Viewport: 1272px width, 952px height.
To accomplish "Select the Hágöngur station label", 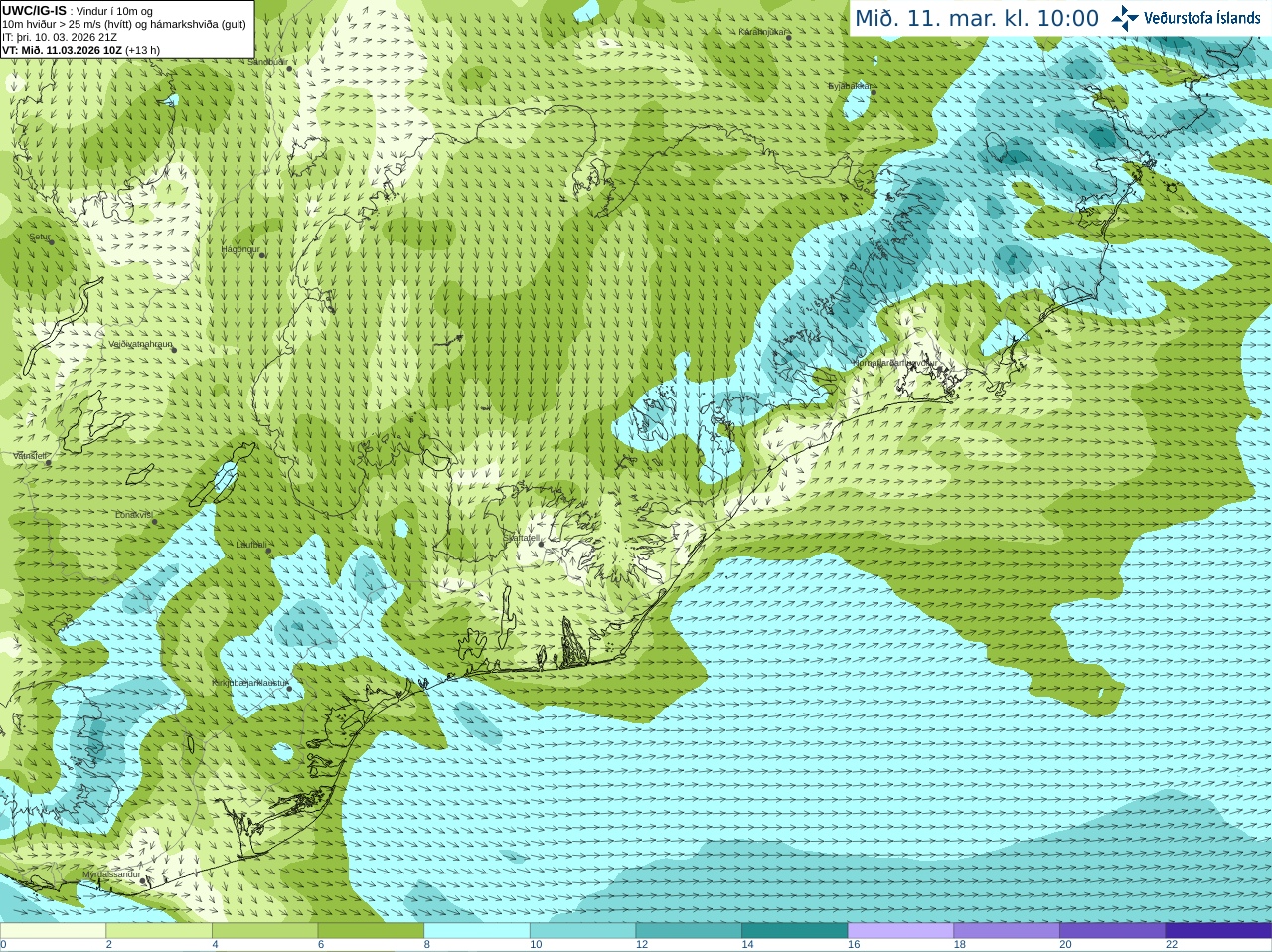I will [239, 249].
